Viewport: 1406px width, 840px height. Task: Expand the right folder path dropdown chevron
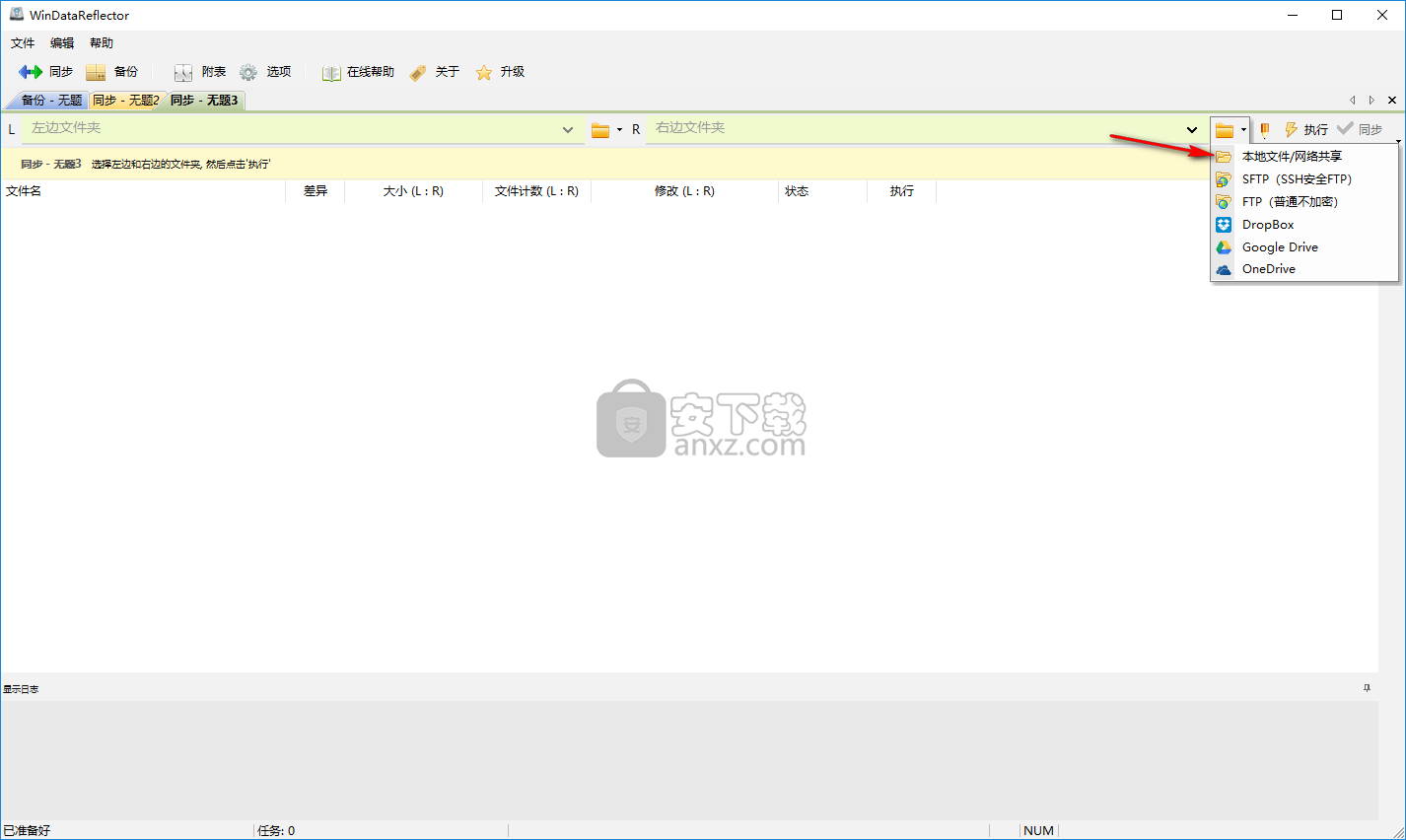click(1192, 129)
